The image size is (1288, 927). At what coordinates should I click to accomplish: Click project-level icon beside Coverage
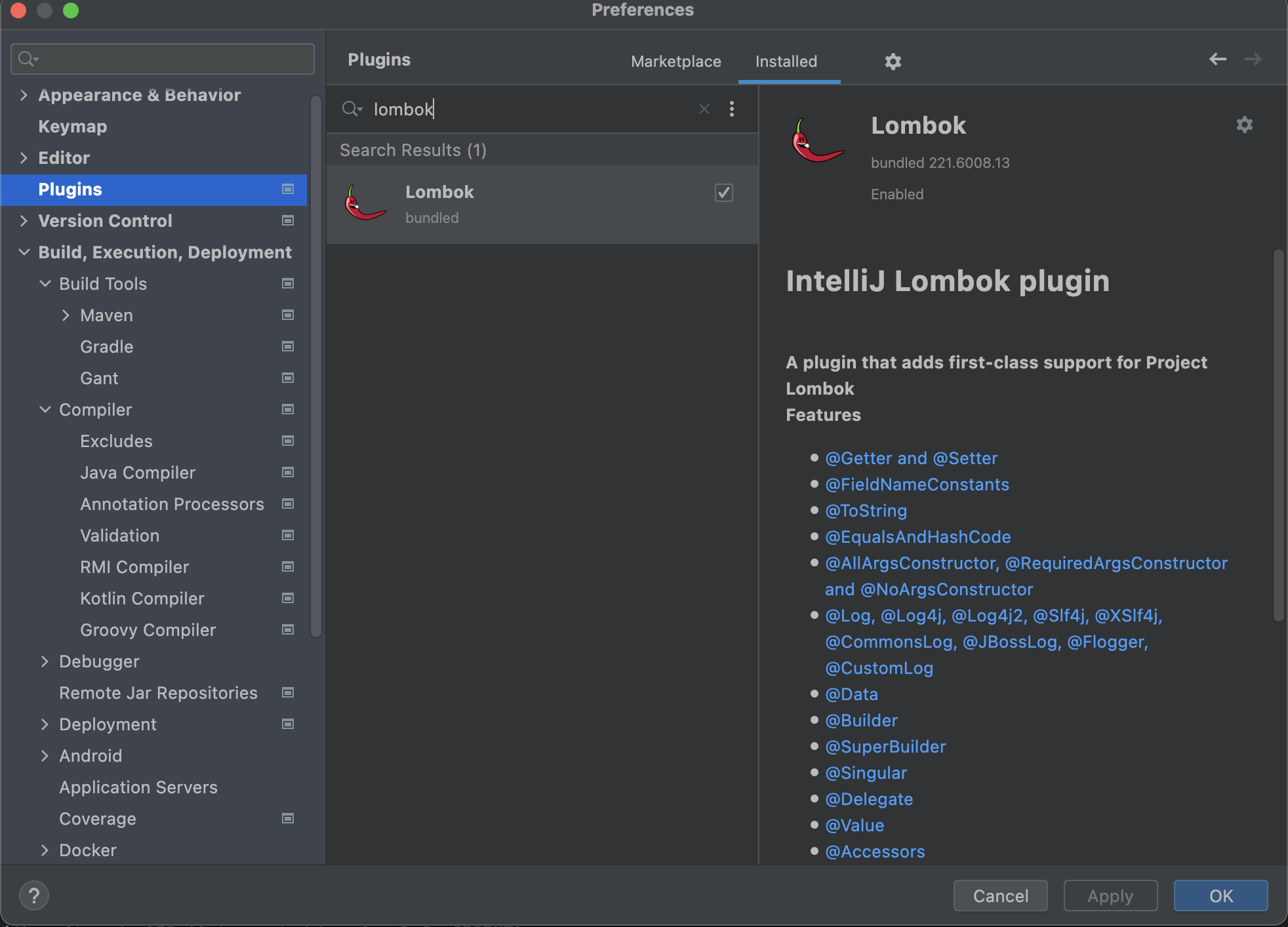(x=287, y=819)
